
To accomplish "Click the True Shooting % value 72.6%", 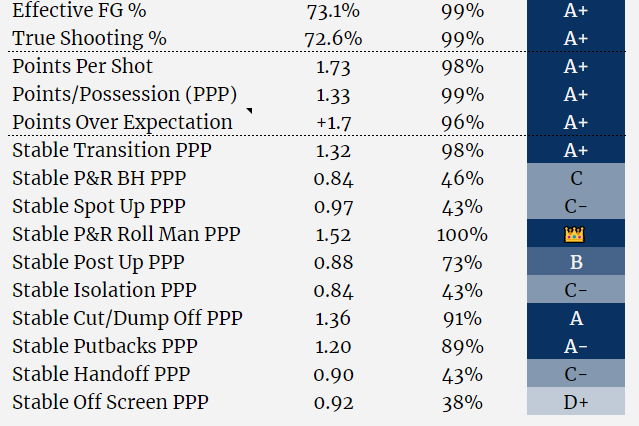I will pyautogui.click(x=333, y=39).
